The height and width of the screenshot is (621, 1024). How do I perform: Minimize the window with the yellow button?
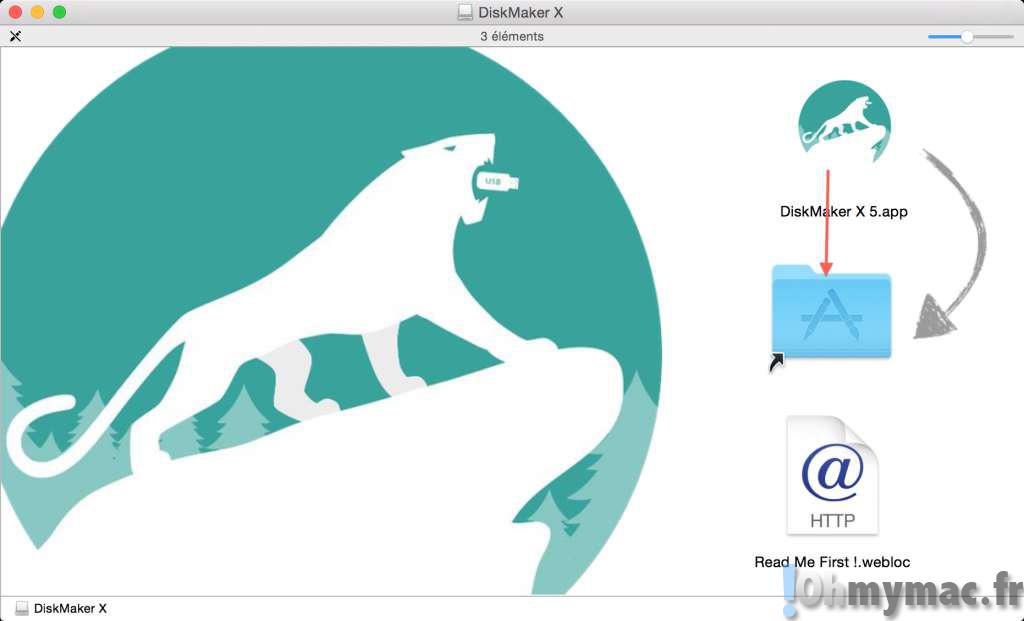click(x=37, y=12)
